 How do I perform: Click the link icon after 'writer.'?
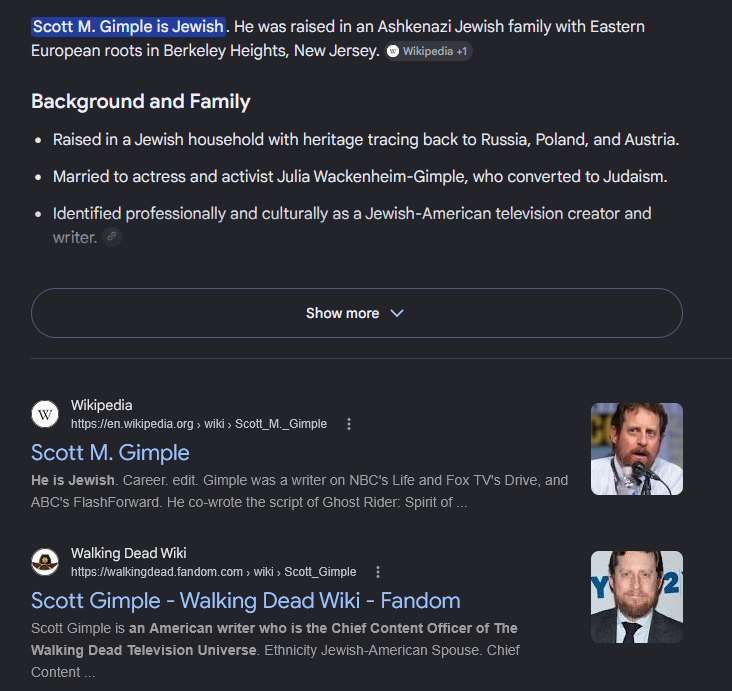tap(112, 237)
